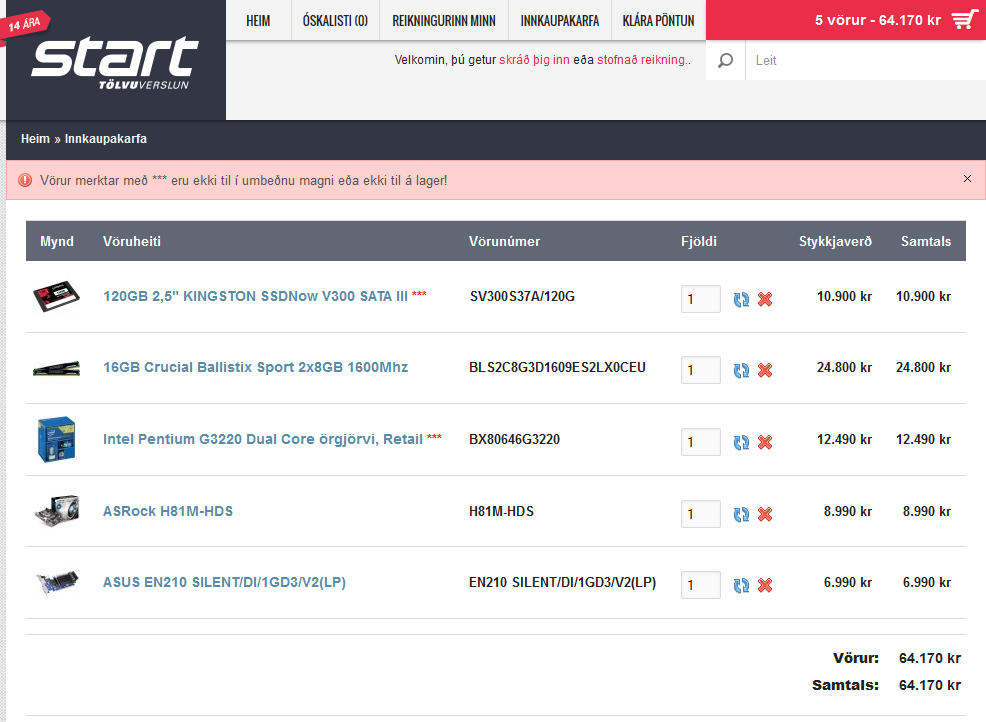
Task: Remove Kingston SSDNow V300 with red X
Action: pos(765,299)
